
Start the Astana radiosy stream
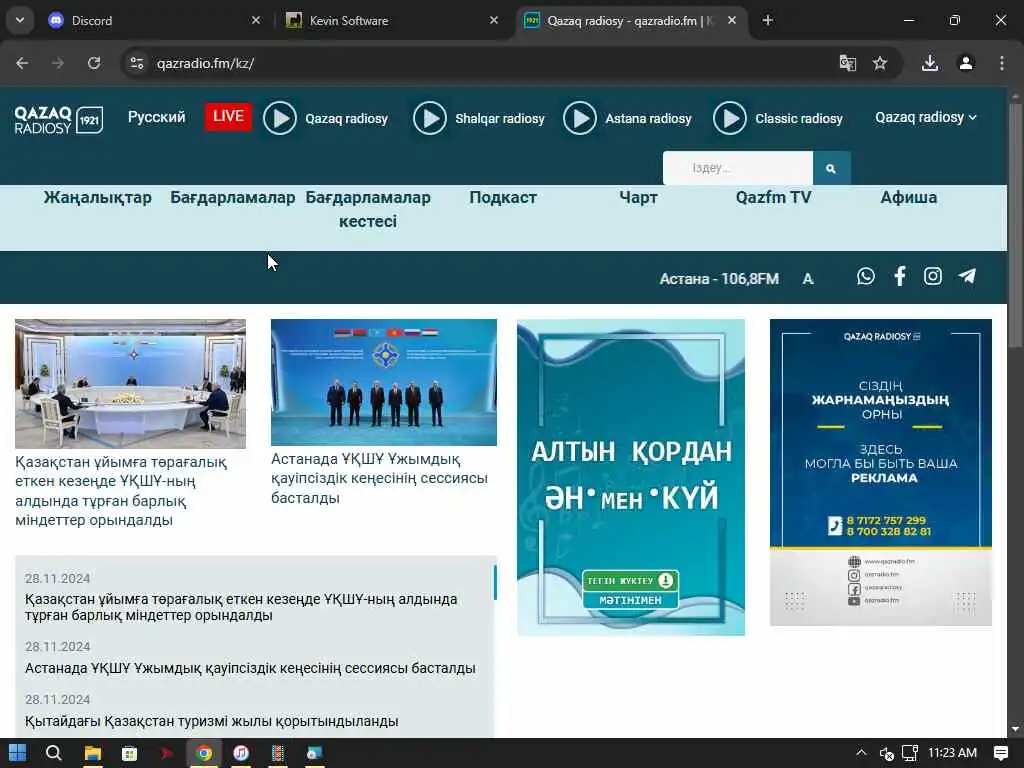tap(580, 118)
